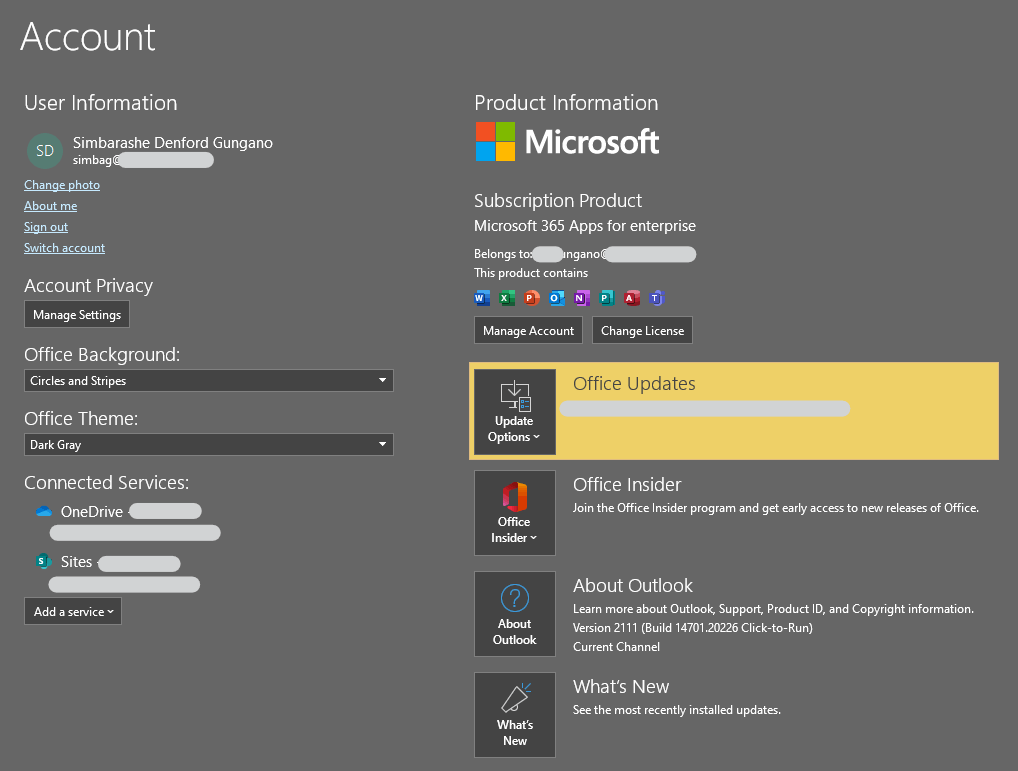Click the Outlook app icon
The height and width of the screenshot is (771, 1018).
(556, 298)
